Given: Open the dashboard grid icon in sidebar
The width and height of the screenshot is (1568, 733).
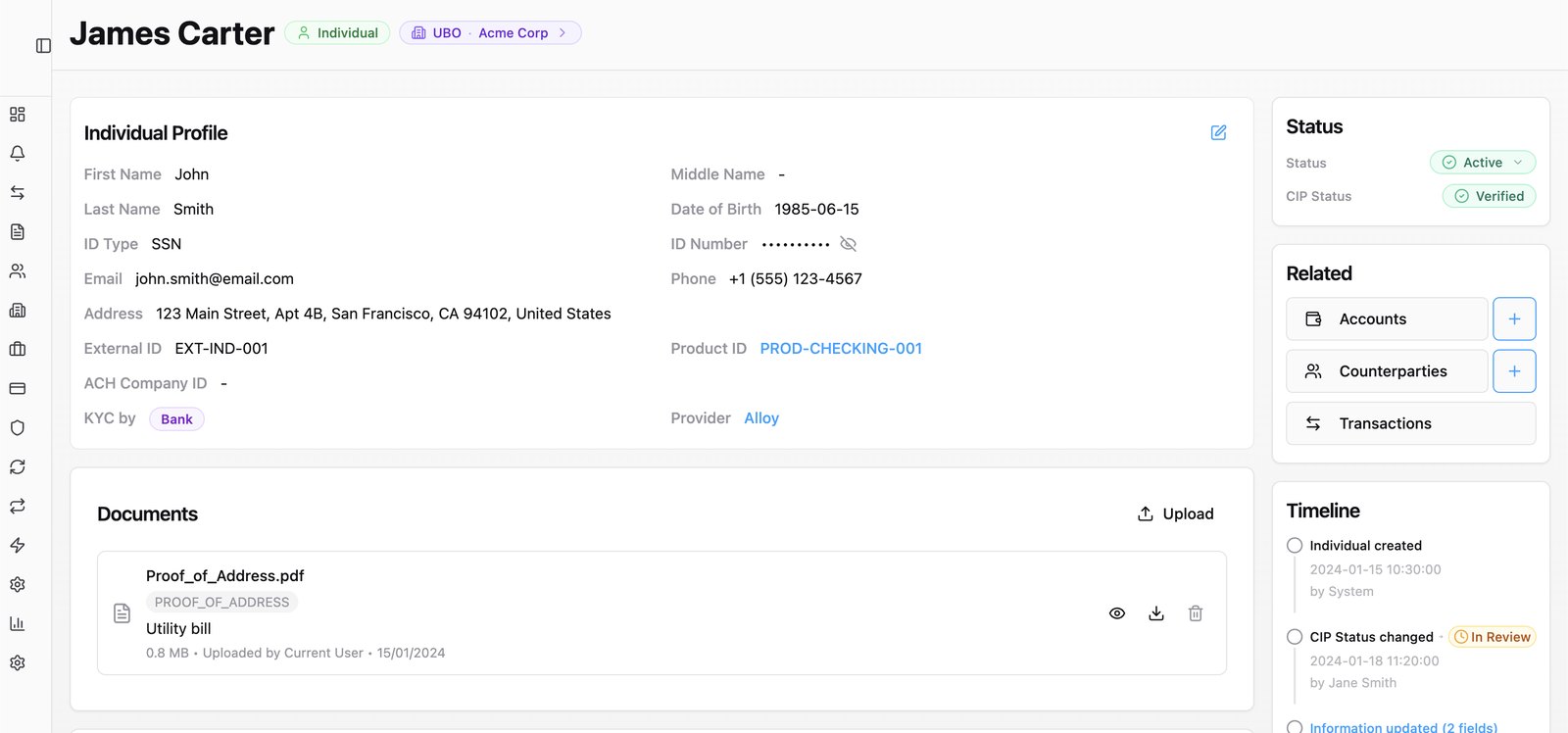Looking at the screenshot, I should coord(18,115).
